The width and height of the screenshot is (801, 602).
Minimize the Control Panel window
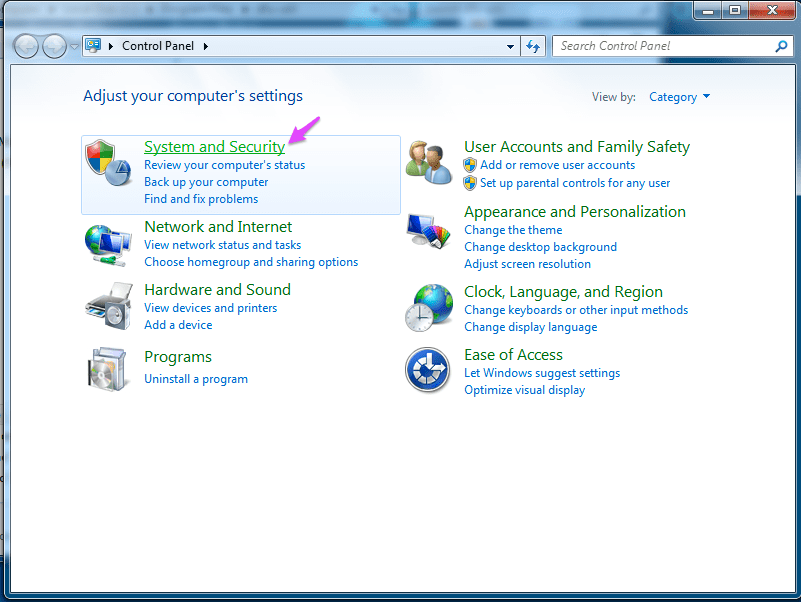[x=708, y=10]
